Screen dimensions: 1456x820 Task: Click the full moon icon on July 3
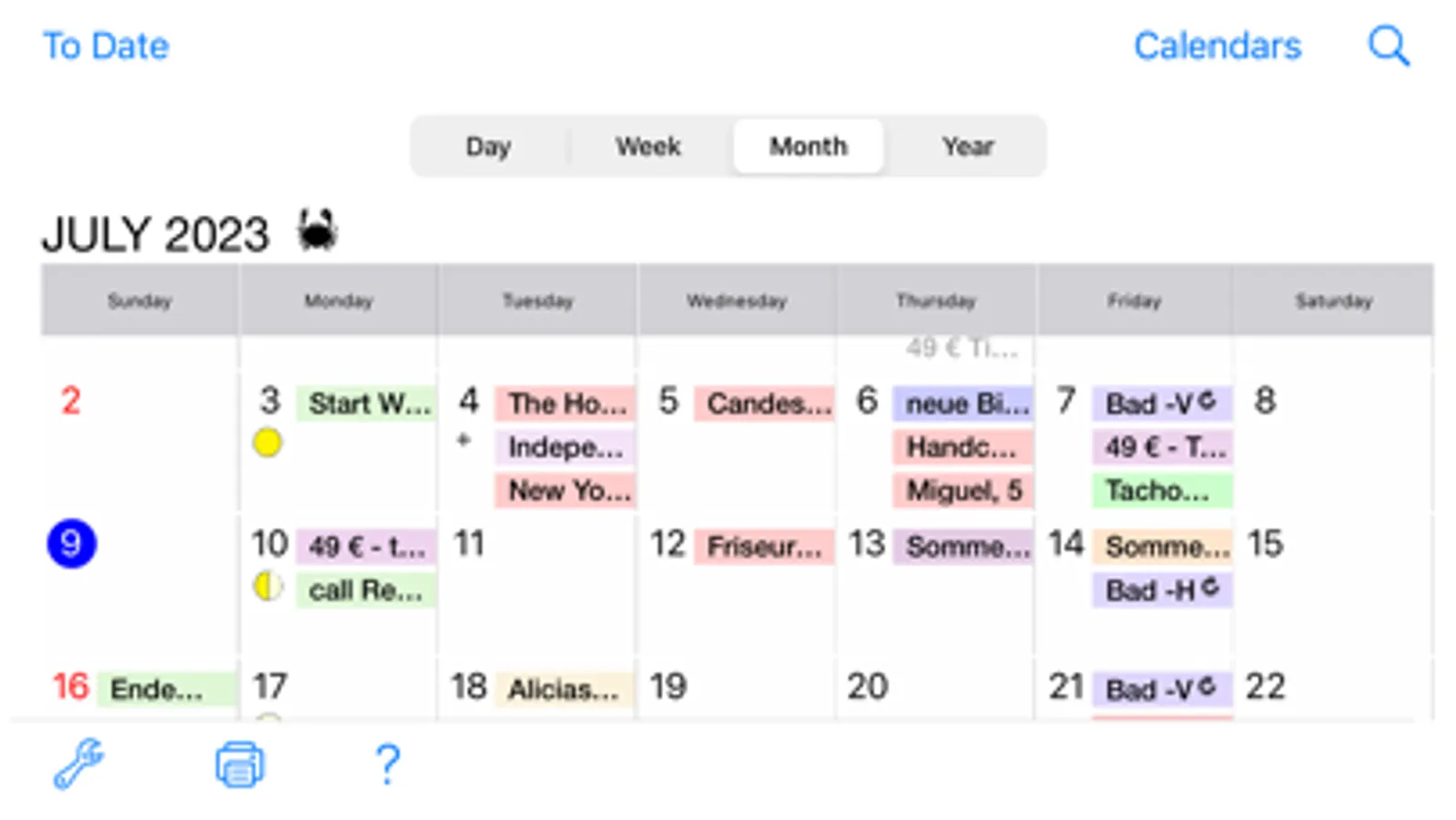267,444
